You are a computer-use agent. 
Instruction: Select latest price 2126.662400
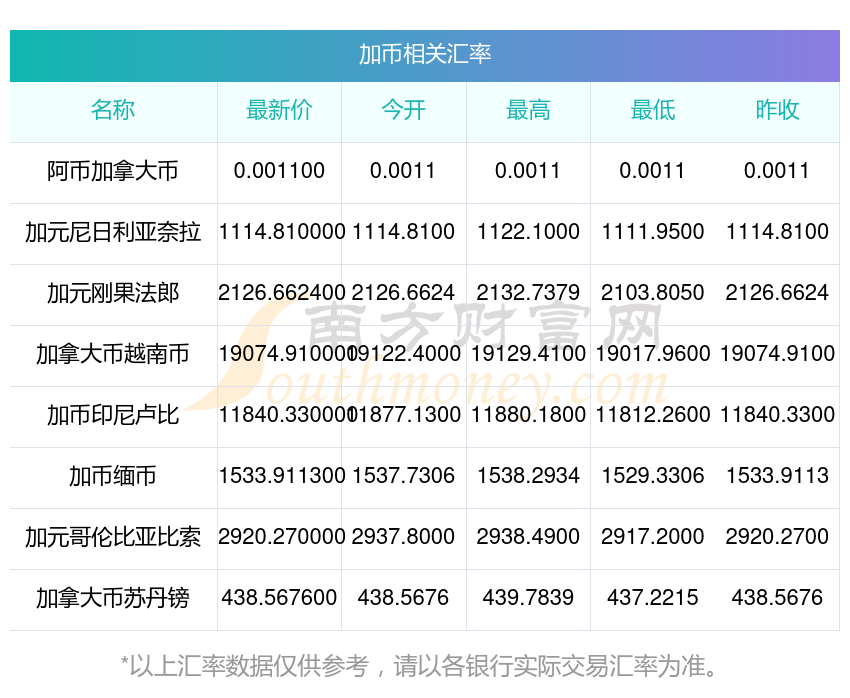click(x=281, y=293)
